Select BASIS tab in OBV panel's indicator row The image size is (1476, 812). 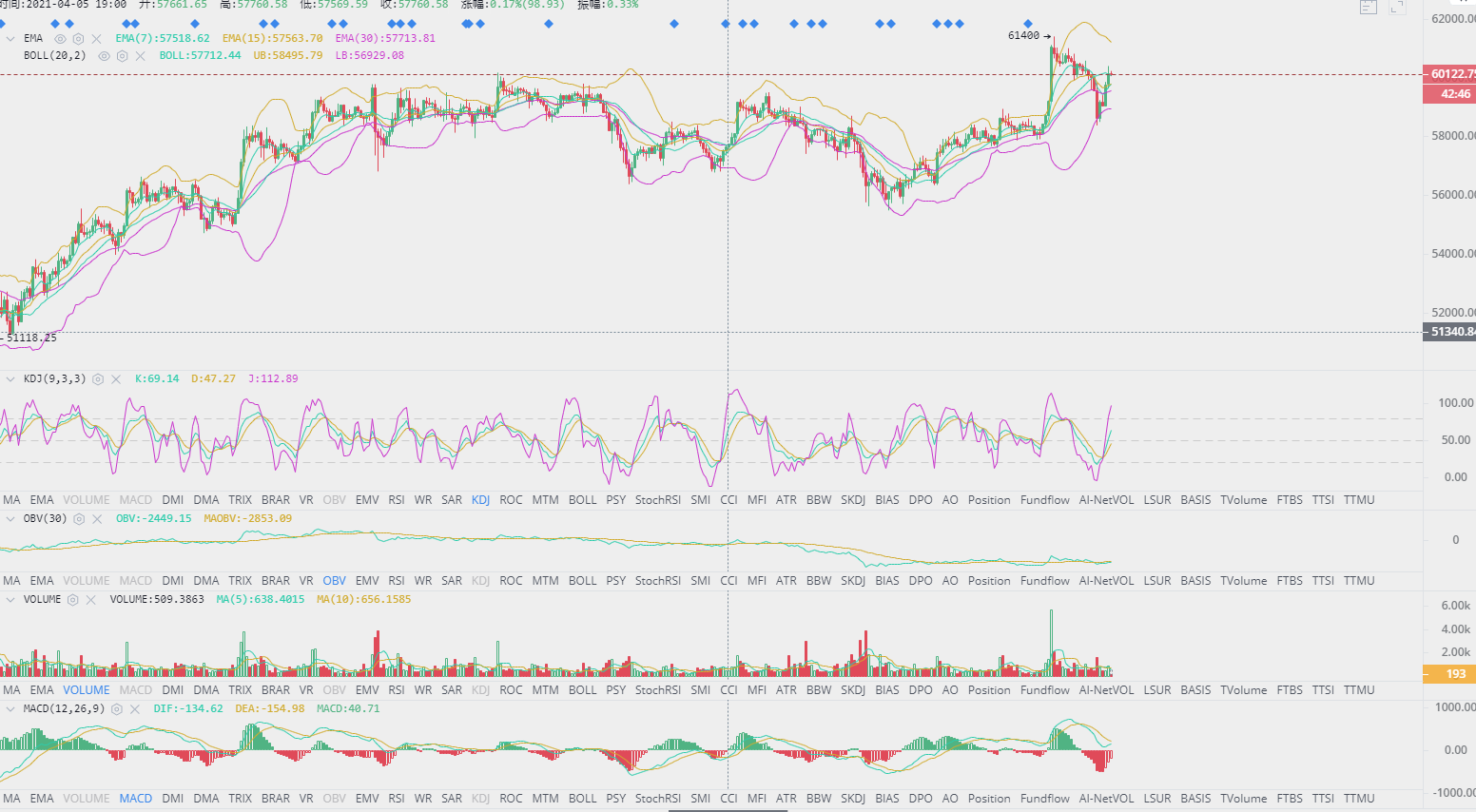pyautogui.click(x=1195, y=581)
